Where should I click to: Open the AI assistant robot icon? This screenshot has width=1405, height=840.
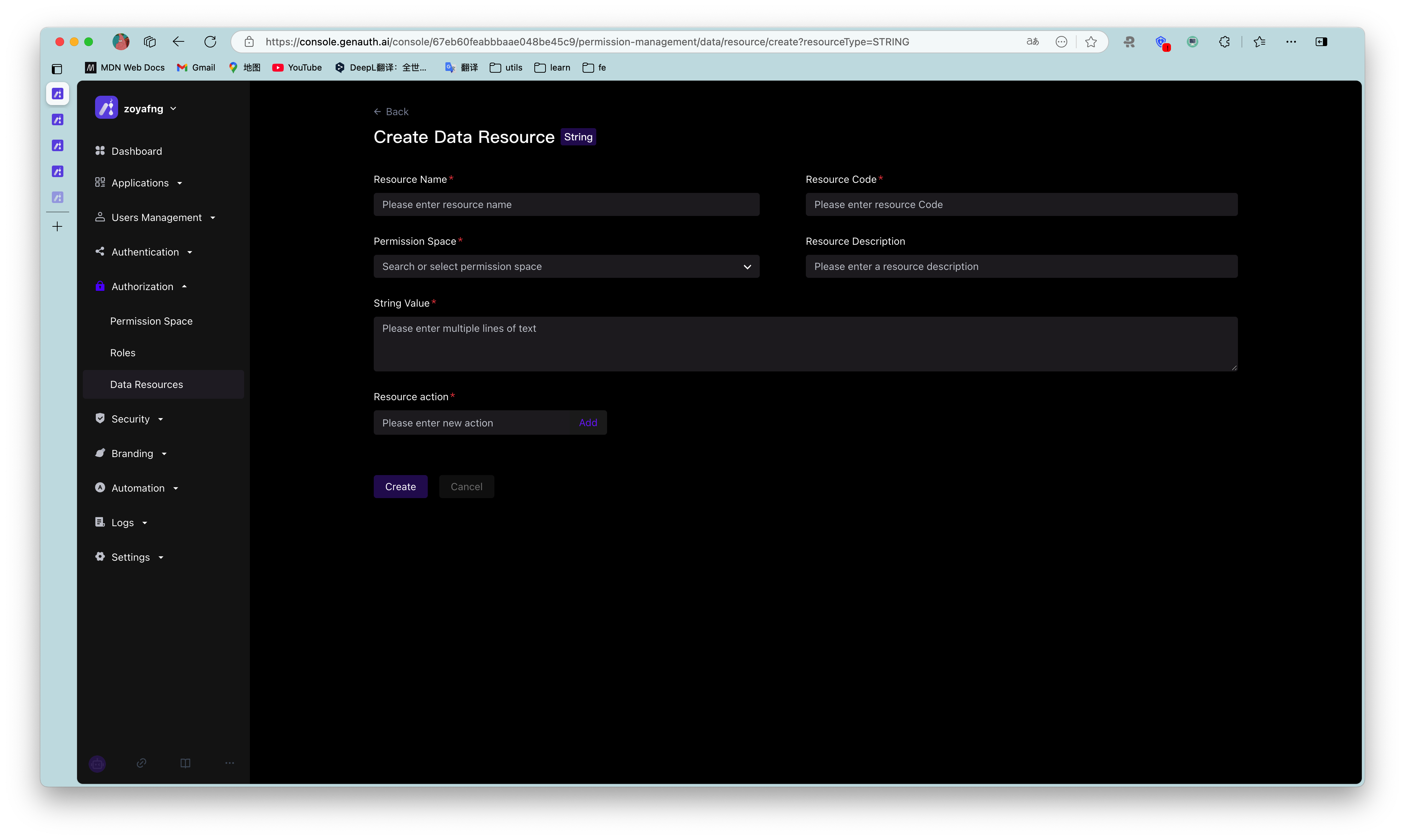(98, 763)
